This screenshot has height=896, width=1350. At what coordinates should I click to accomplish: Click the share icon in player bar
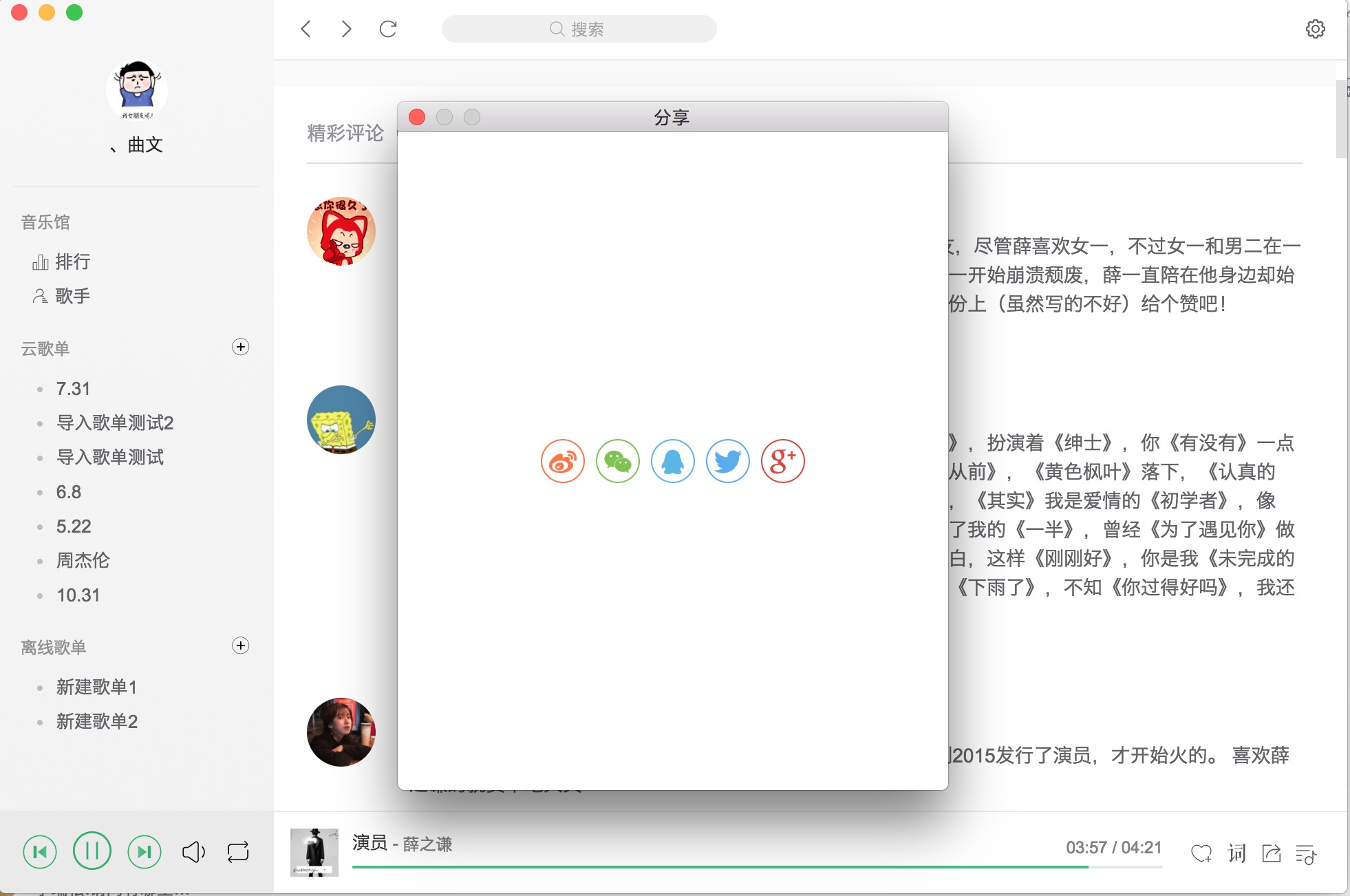(1271, 854)
